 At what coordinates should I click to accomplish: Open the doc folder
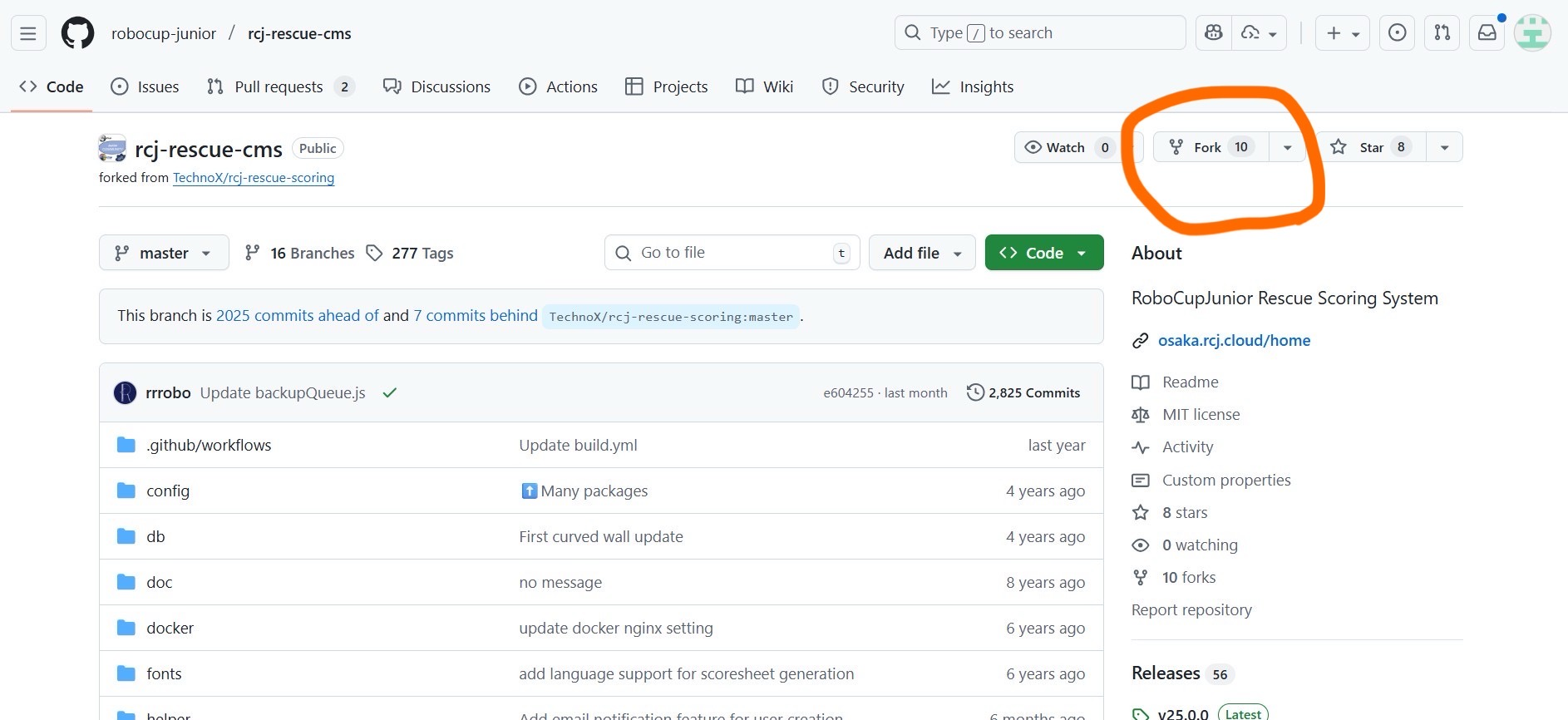(x=160, y=582)
